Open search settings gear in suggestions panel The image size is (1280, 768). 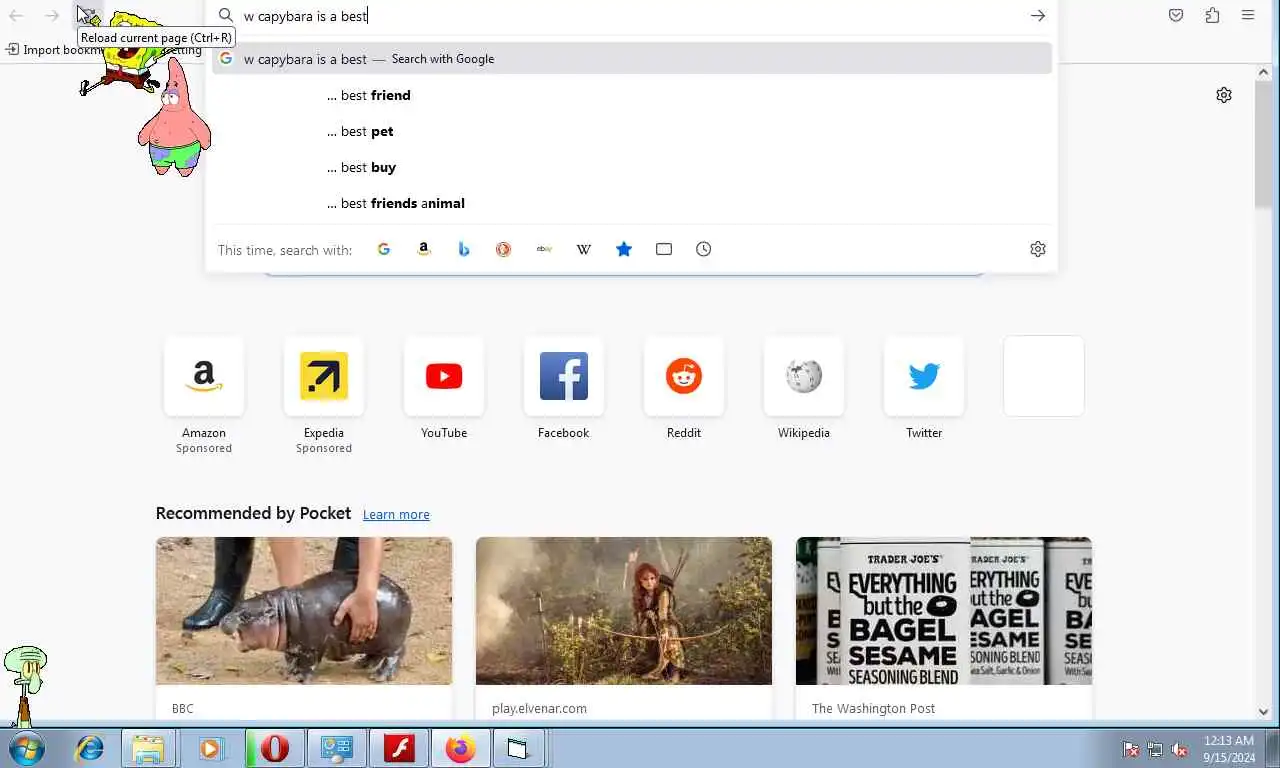tap(1038, 249)
